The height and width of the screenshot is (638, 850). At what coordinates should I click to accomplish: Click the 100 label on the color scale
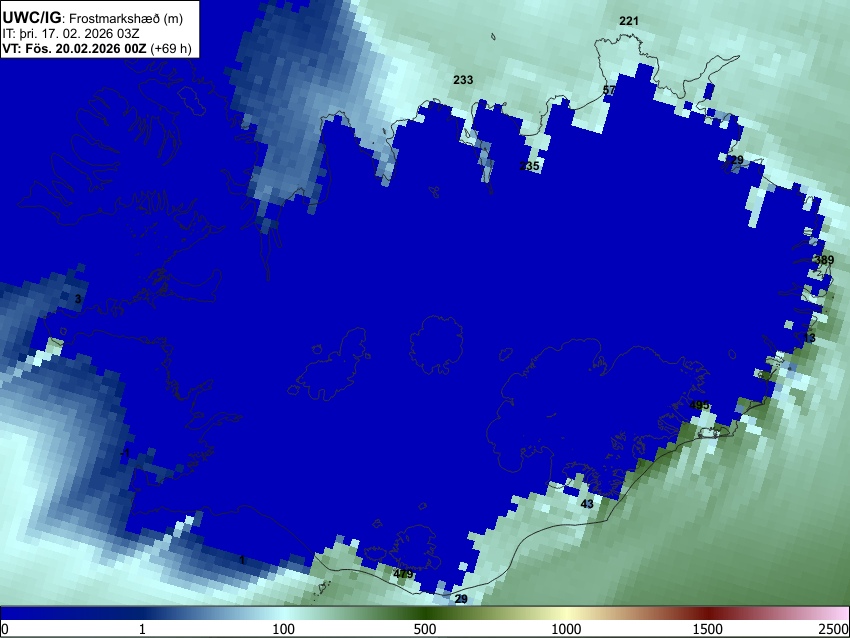click(284, 629)
